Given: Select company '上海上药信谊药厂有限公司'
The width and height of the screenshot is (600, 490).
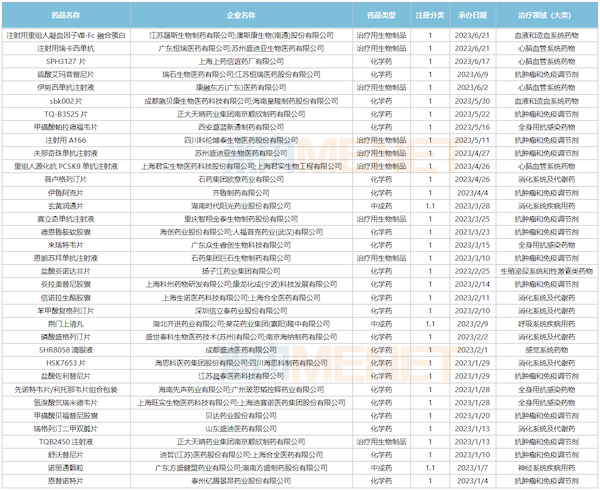Looking at the screenshot, I should click(x=241, y=62).
